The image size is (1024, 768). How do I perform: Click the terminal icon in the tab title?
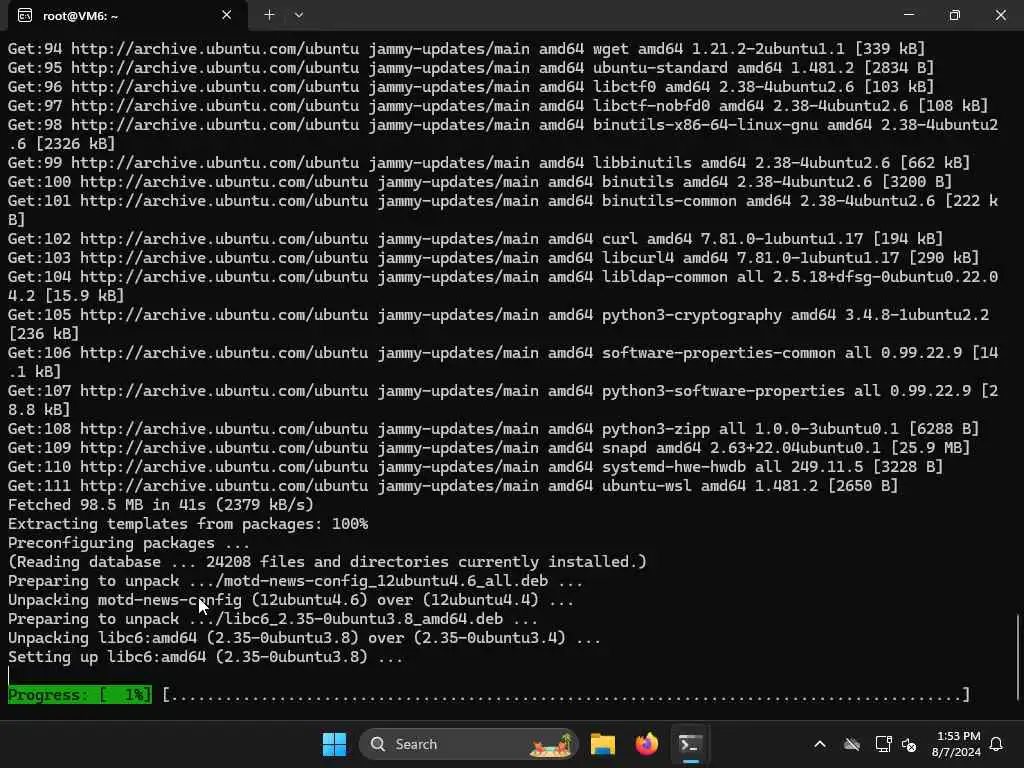tap(25, 15)
